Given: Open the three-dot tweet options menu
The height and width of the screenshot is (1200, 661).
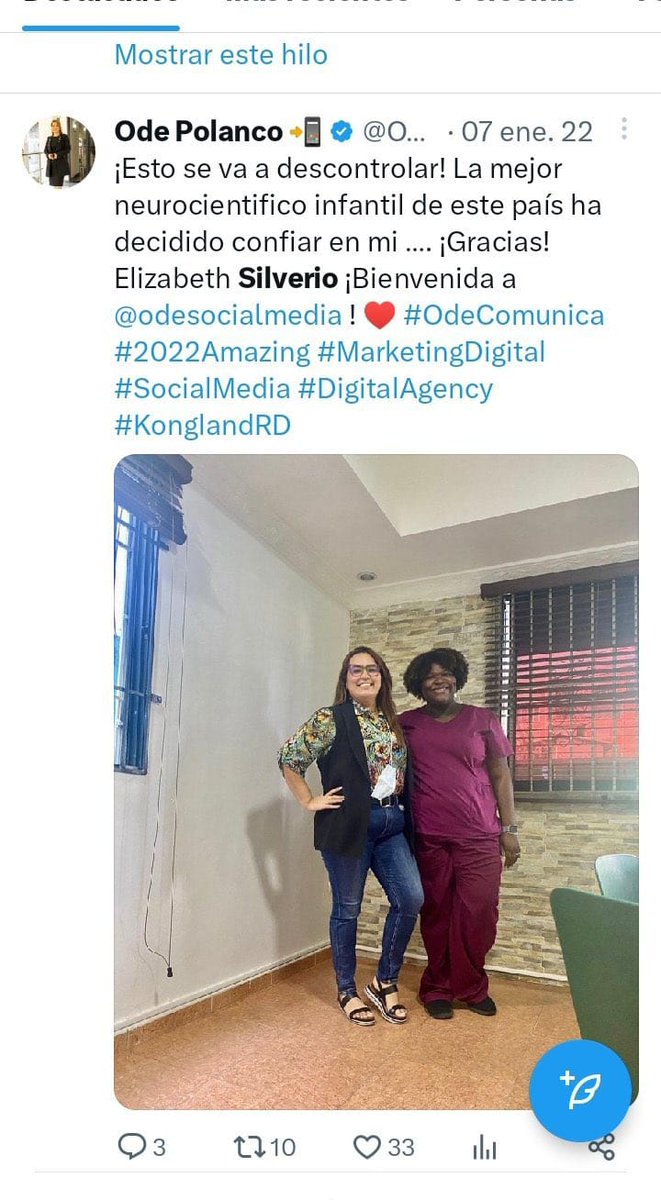Looking at the screenshot, I should (x=623, y=129).
